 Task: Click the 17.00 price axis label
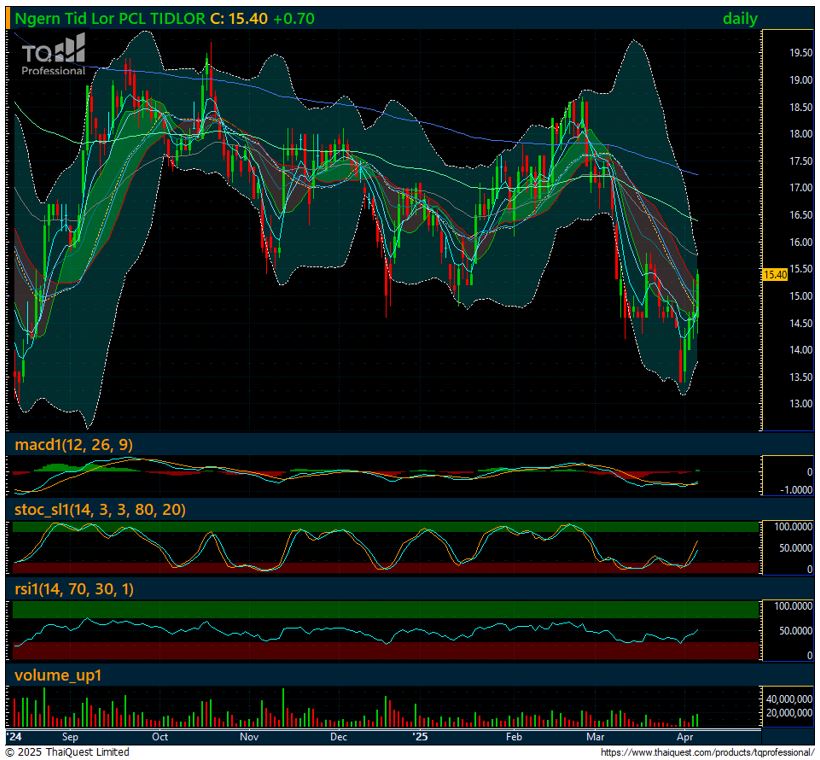801,188
